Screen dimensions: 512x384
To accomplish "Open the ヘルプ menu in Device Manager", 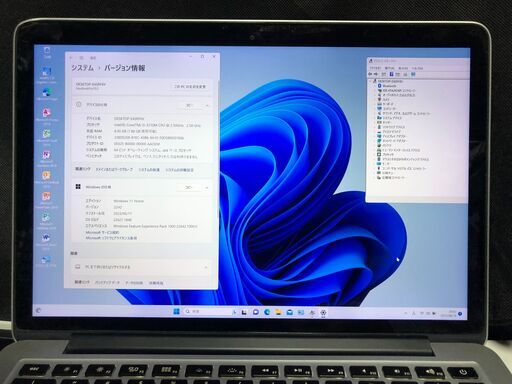I will tap(417, 68).
